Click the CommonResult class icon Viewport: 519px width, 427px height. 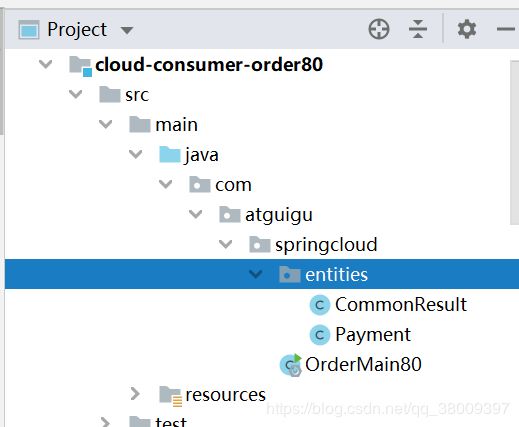(320, 305)
